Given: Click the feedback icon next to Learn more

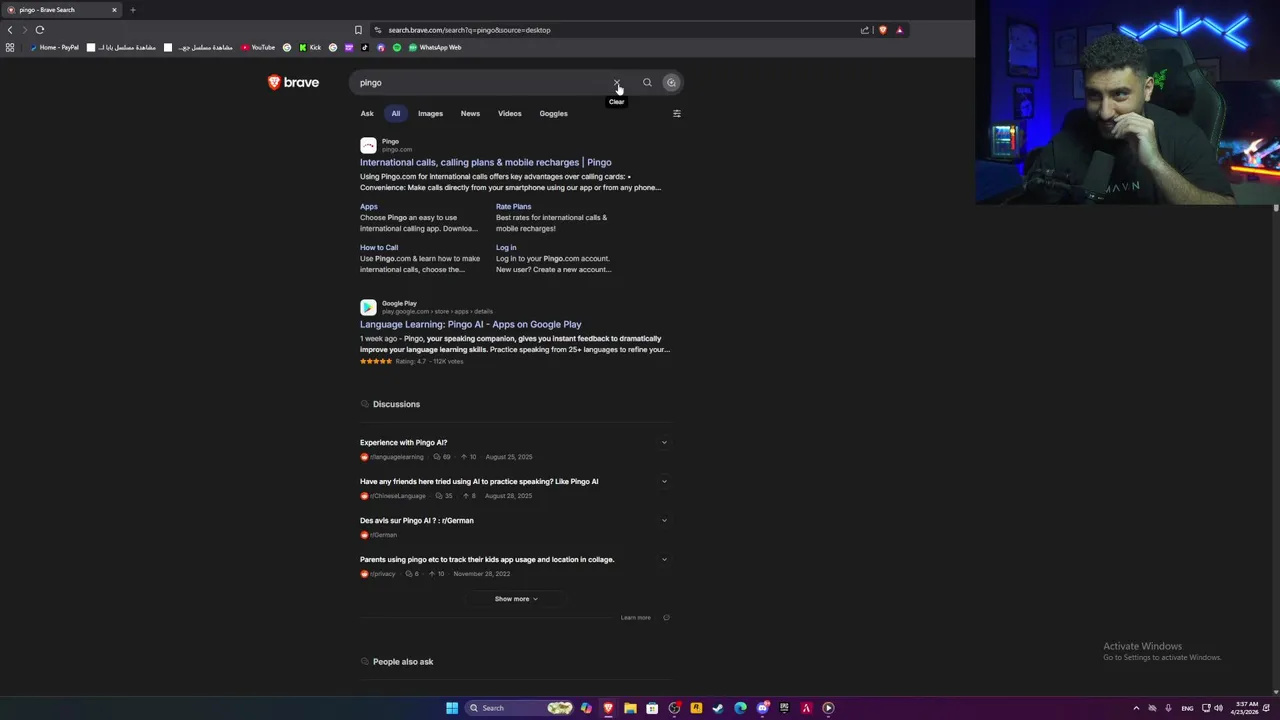Looking at the screenshot, I should 666,618.
